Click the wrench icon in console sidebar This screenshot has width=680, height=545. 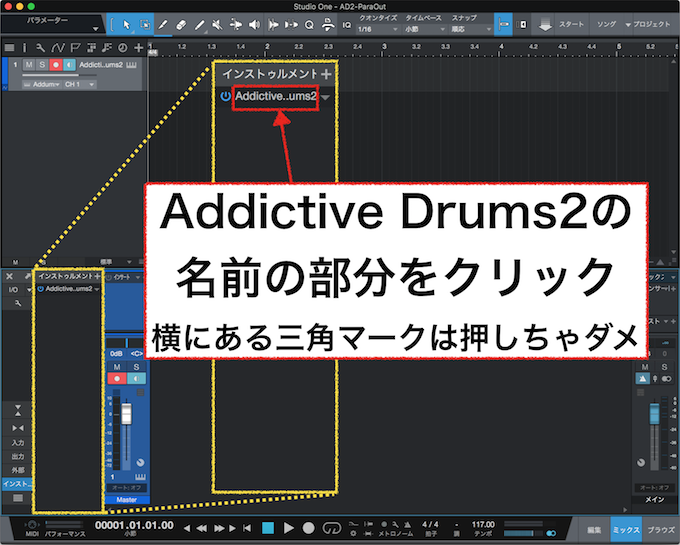pyautogui.click(x=18, y=304)
